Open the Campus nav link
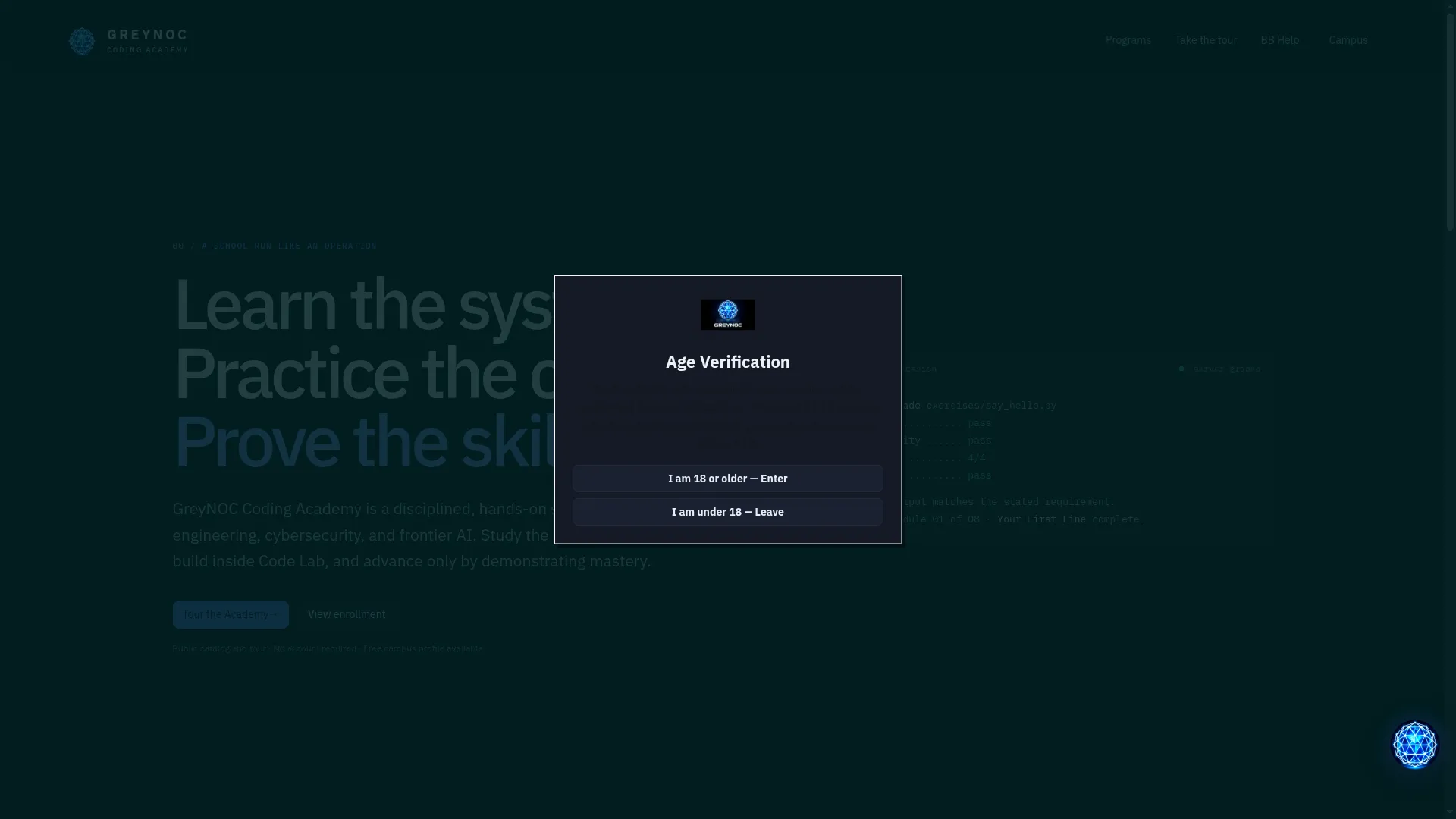1456x819 pixels. click(x=1348, y=40)
